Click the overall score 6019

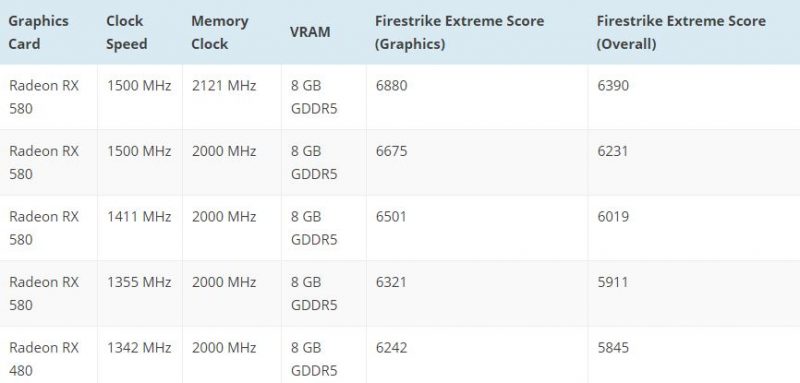click(613, 217)
